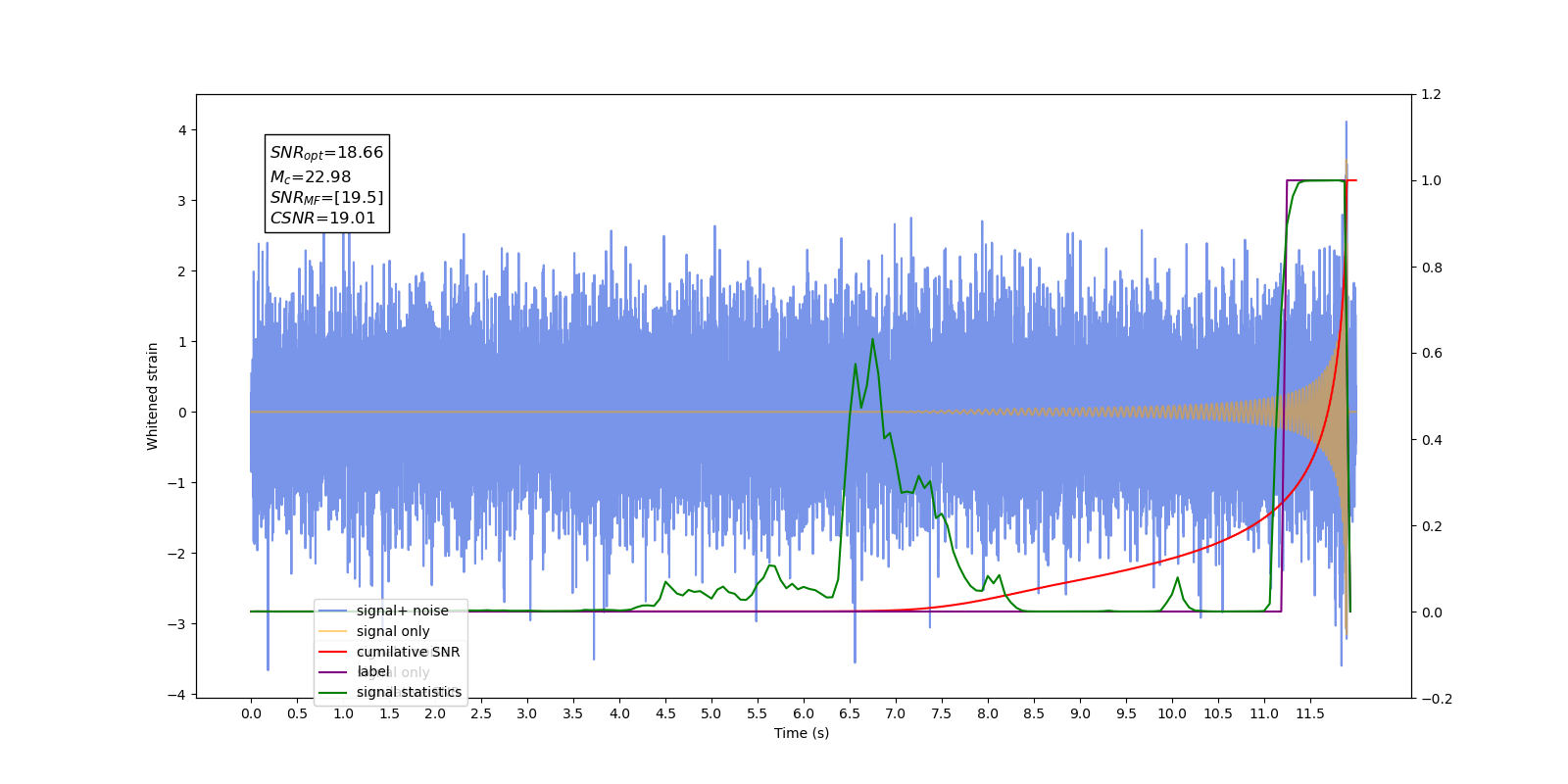Click x-axis tick label 6.5
Viewport: 1568px width, 784px height.
click(x=850, y=713)
